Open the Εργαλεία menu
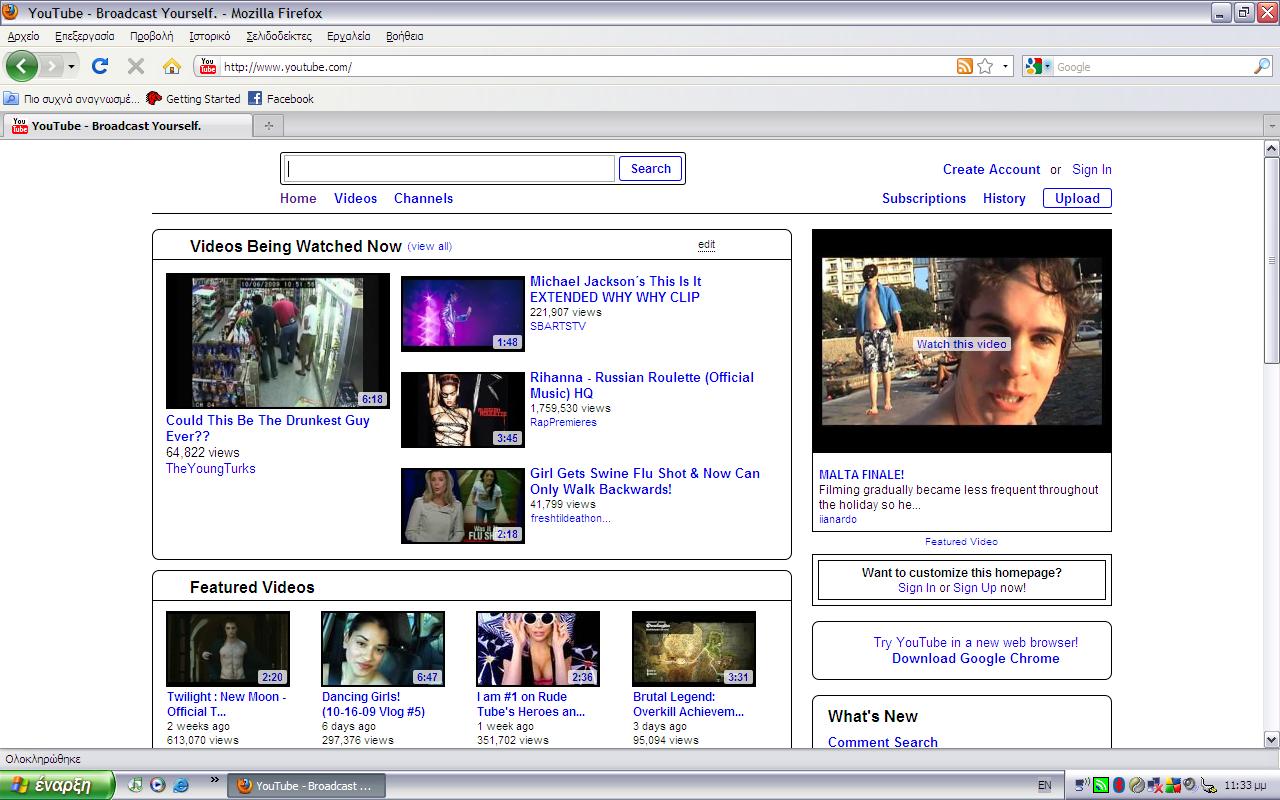 click(349, 36)
